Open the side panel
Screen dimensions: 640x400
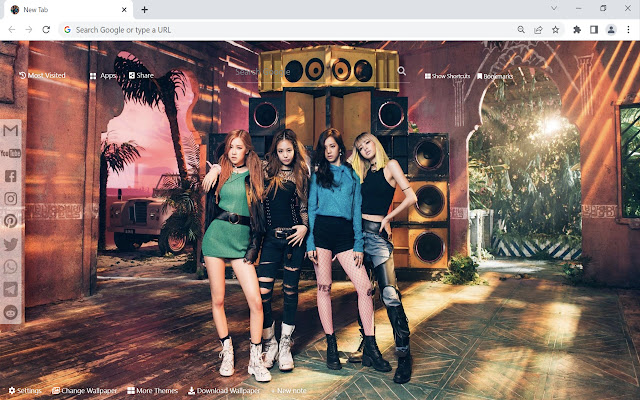click(594, 30)
